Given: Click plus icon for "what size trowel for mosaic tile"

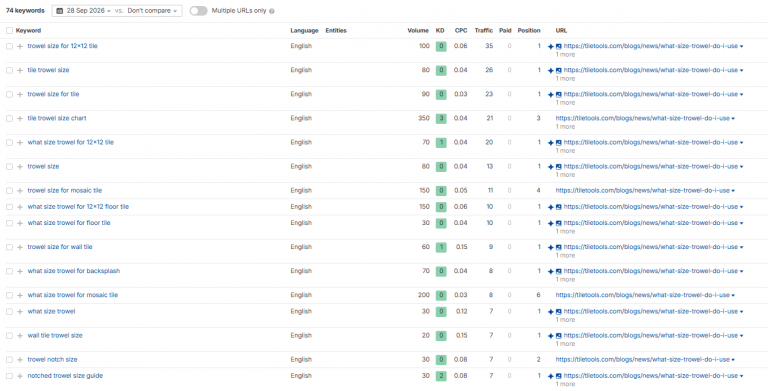Looking at the screenshot, I should coord(20,295).
